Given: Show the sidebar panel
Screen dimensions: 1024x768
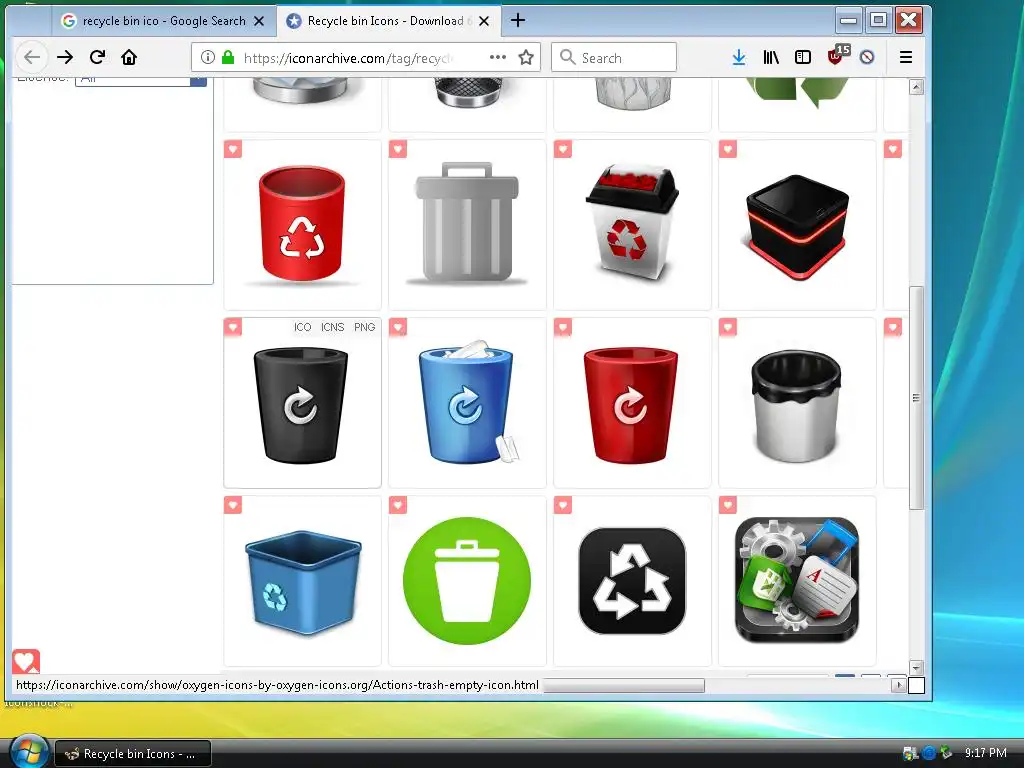Looking at the screenshot, I should coord(803,57).
